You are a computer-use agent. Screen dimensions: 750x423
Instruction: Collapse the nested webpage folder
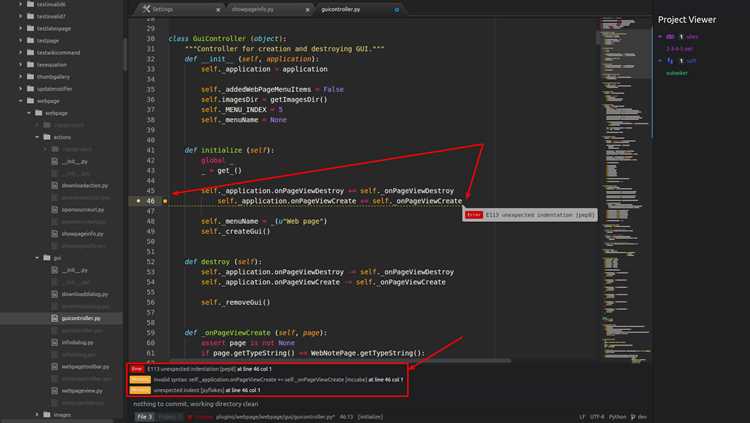click(29, 113)
